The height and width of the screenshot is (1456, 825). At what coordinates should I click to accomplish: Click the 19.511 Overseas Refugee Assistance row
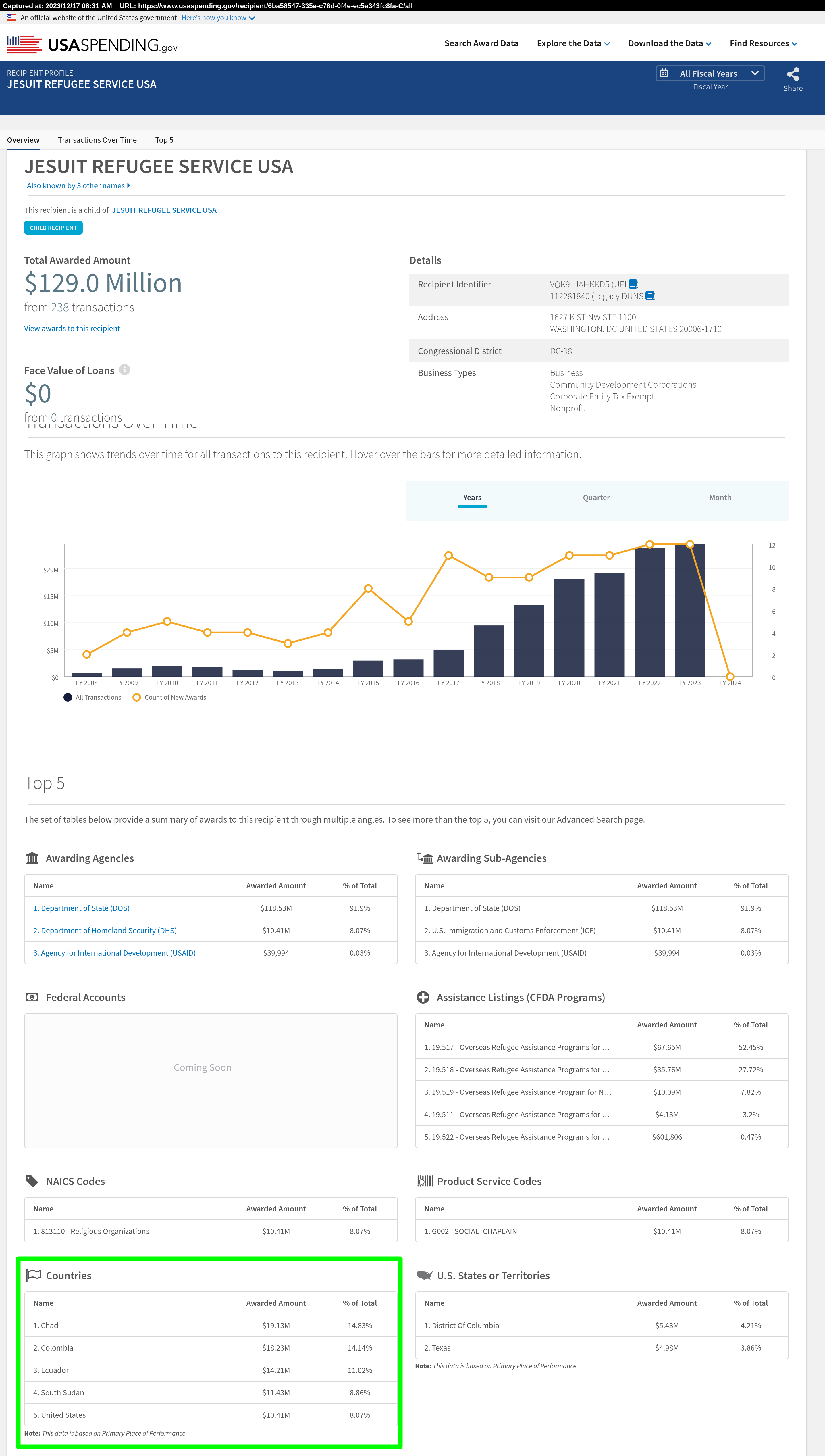point(602,1114)
